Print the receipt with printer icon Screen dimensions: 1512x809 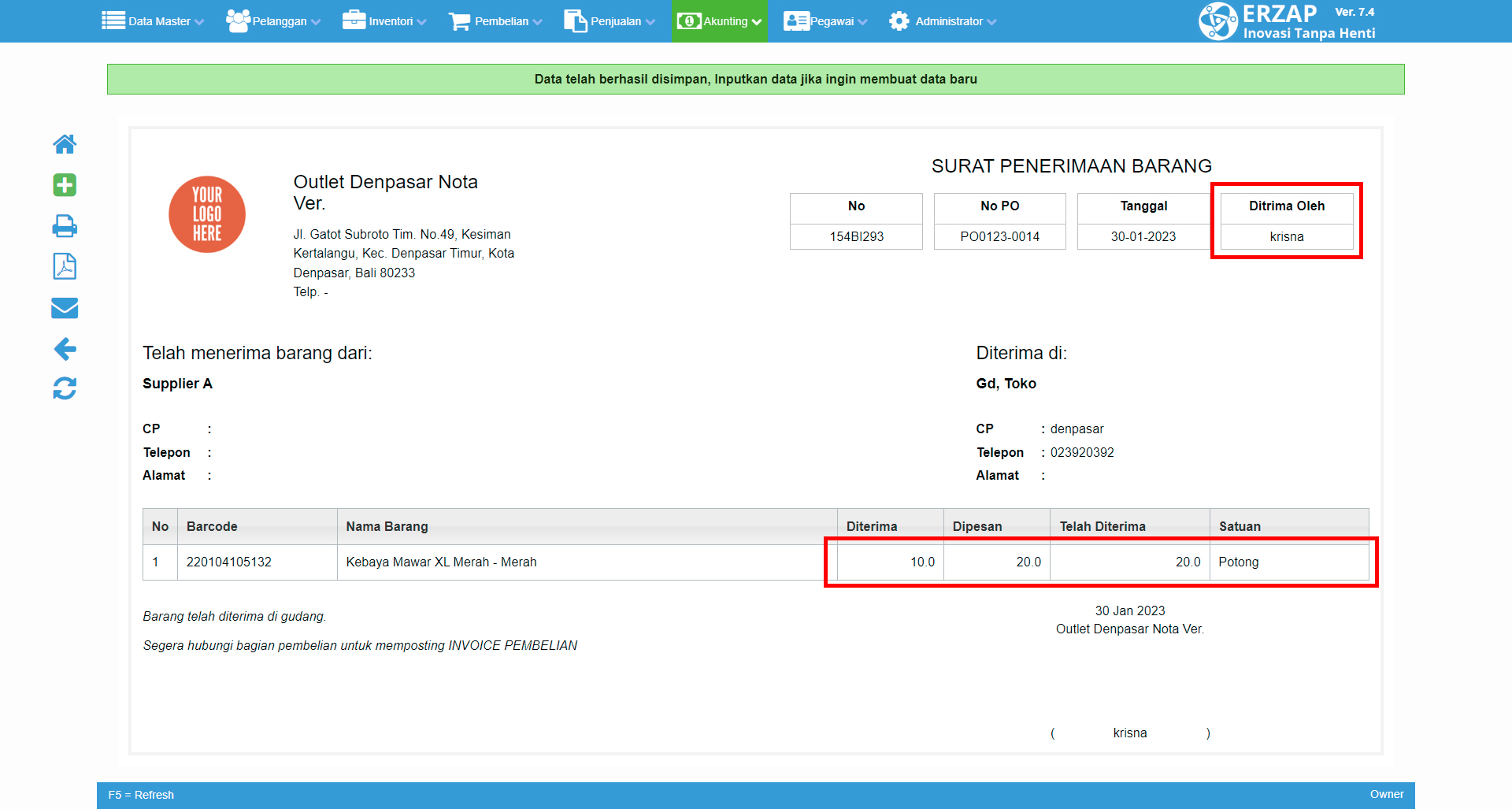tap(65, 226)
